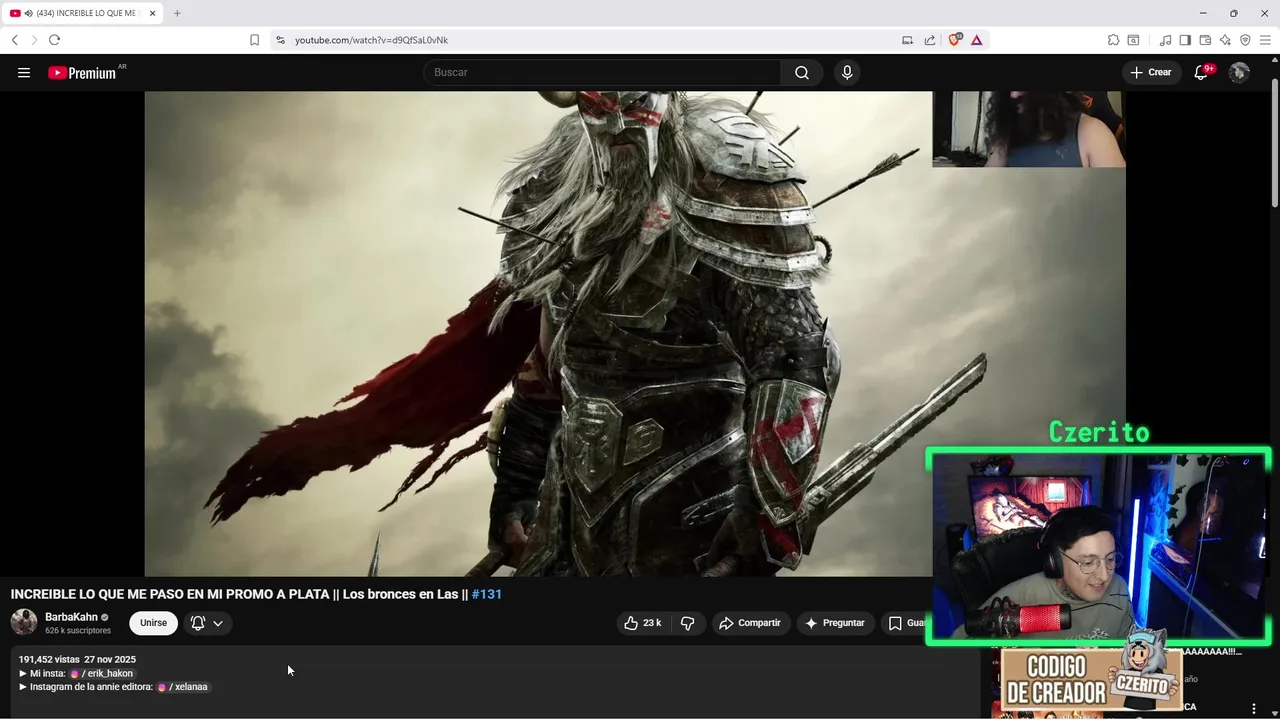Open the options dots on recommended video

coord(1254,708)
